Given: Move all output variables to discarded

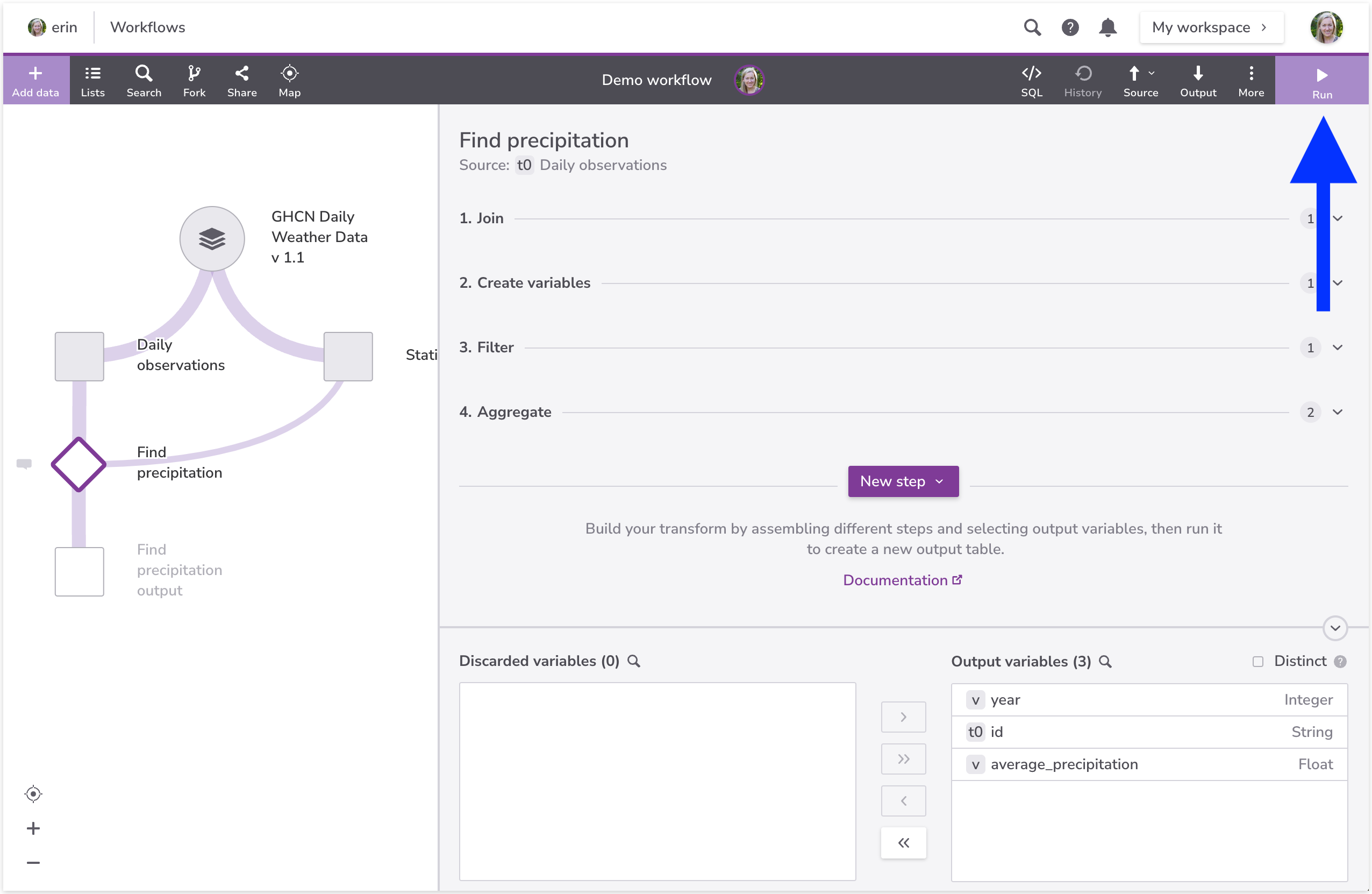Looking at the screenshot, I should point(903,843).
